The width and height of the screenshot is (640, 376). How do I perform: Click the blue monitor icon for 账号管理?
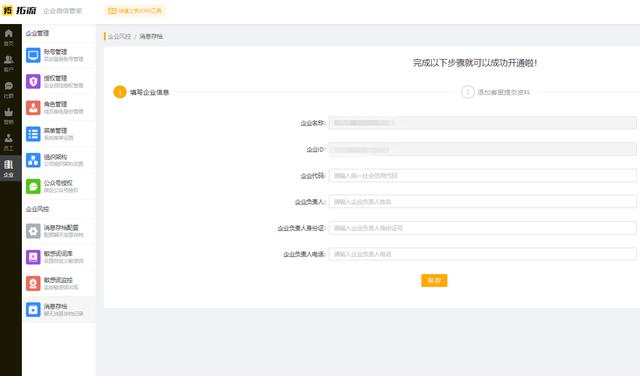pos(33,55)
